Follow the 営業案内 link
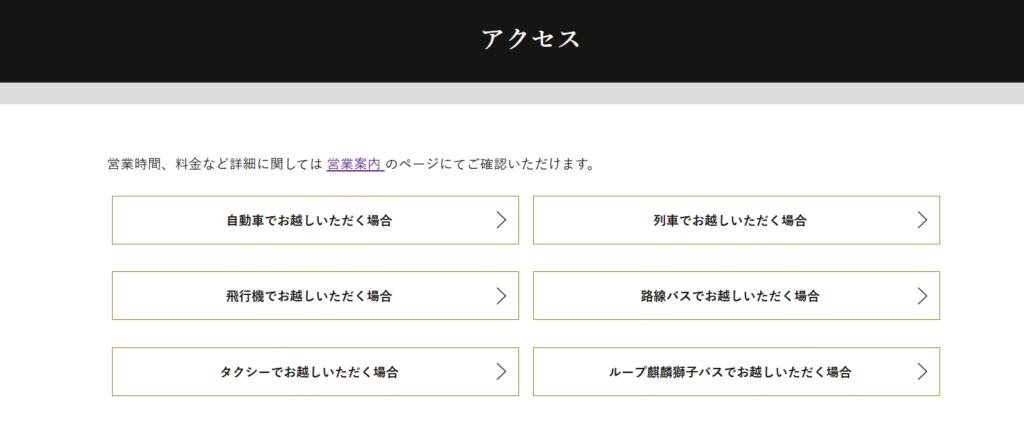The image size is (1024, 437). [x=354, y=164]
